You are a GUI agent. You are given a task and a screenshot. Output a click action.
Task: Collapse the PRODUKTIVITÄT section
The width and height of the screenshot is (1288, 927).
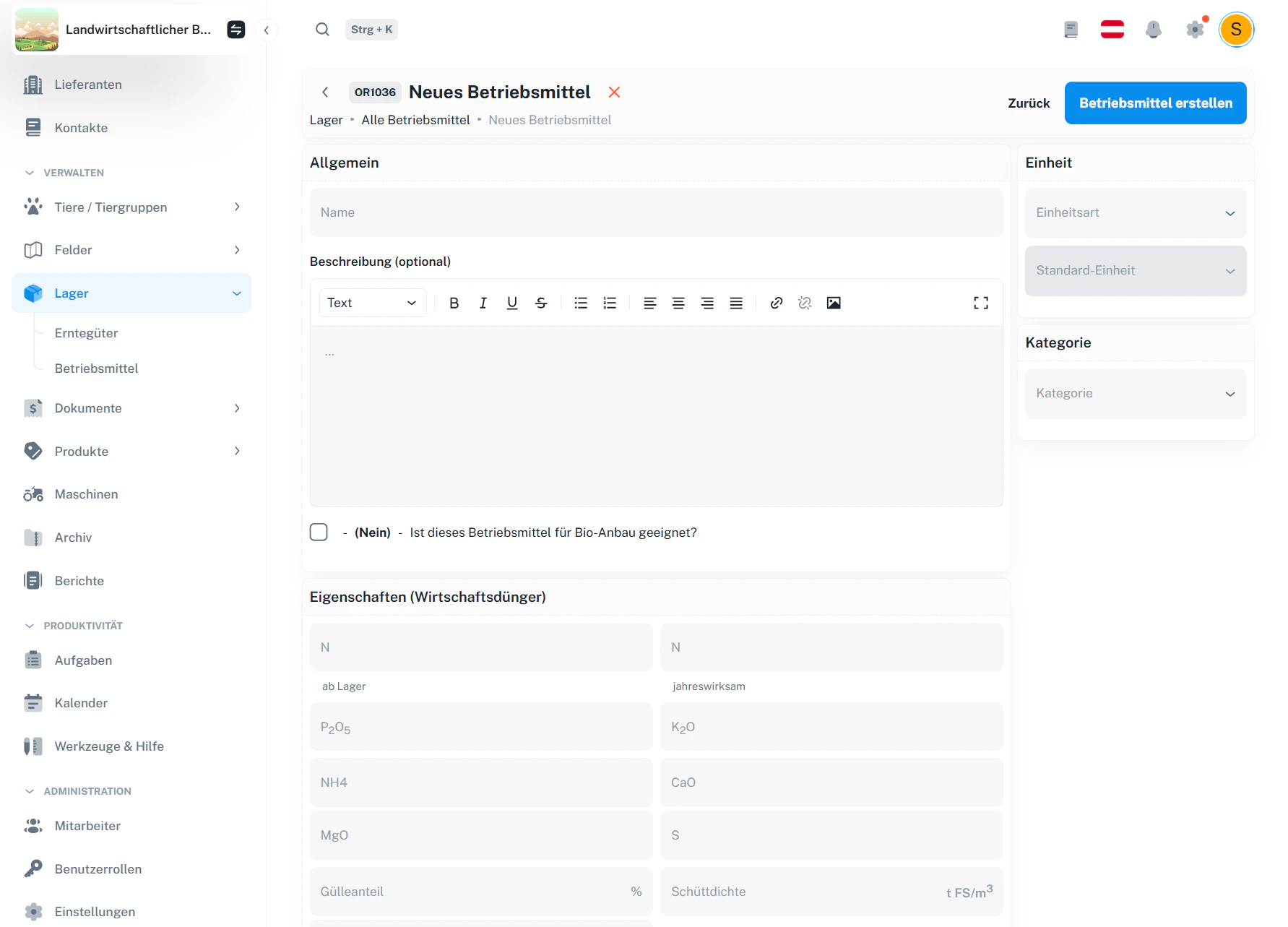[74, 626]
